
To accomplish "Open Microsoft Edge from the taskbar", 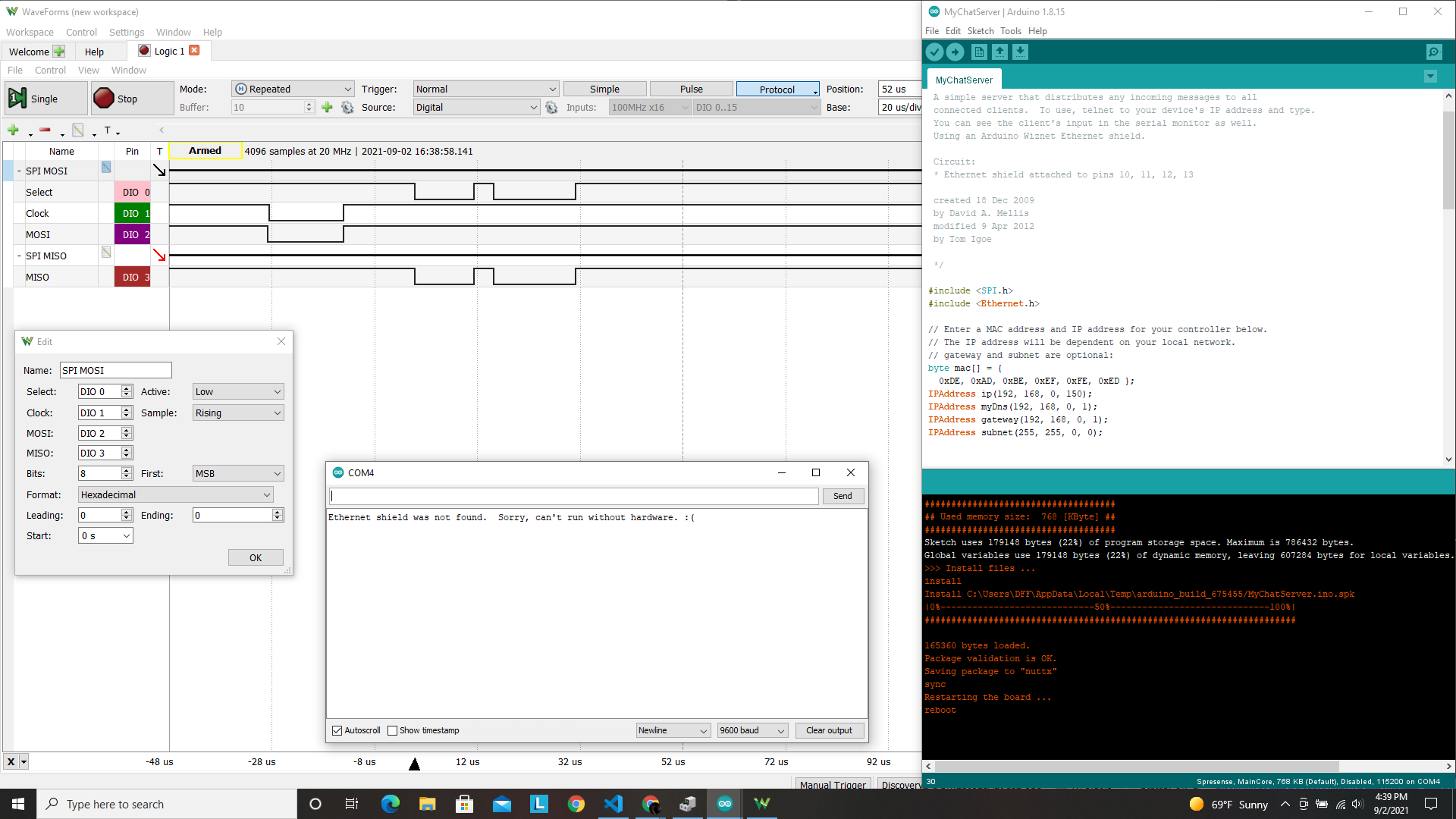I will coord(391,804).
